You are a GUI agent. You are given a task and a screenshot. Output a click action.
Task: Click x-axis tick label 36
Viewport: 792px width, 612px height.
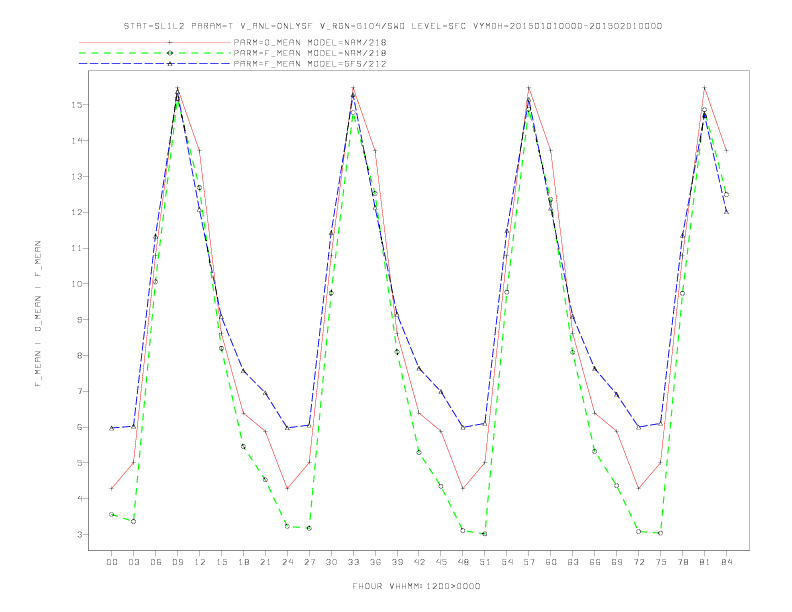(x=375, y=562)
